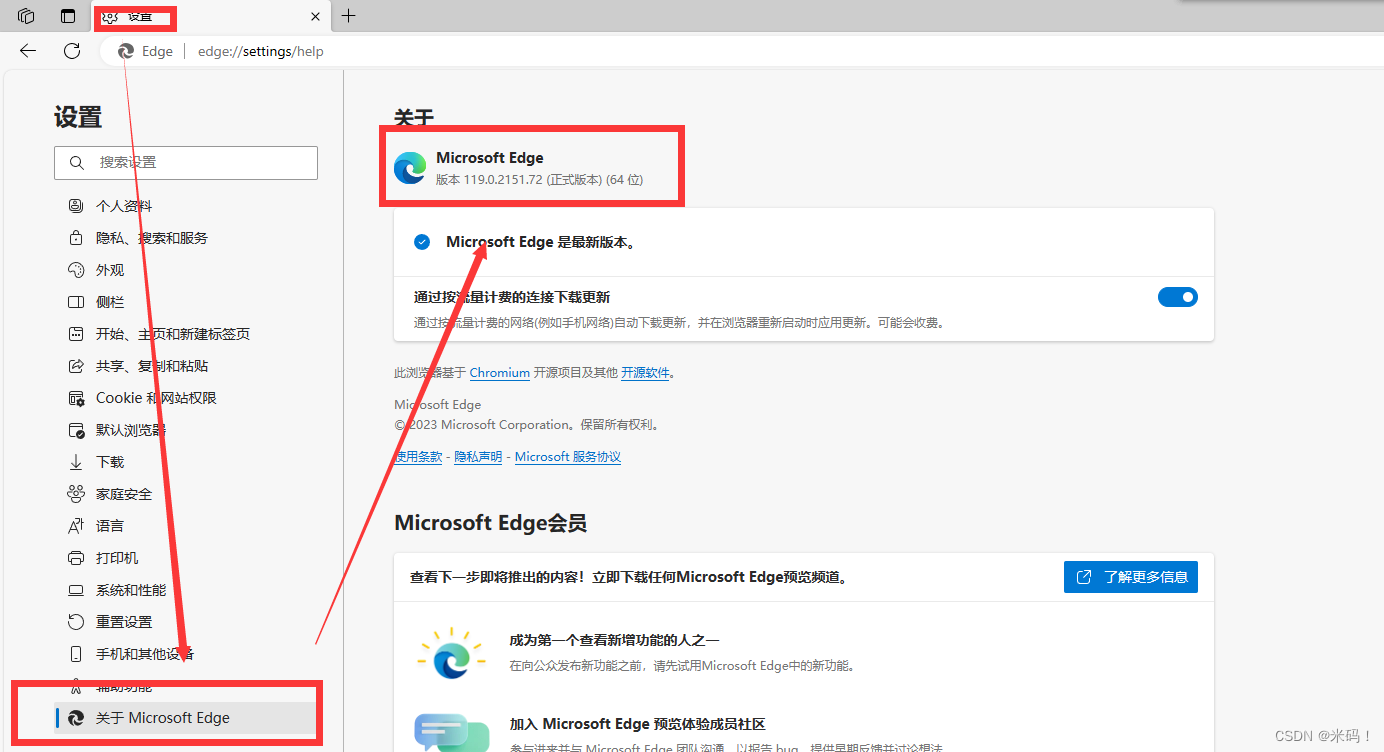This screenshot has height=752, width=1384.
Task: Open the Chromium link
Action: (x=500, y=372)
